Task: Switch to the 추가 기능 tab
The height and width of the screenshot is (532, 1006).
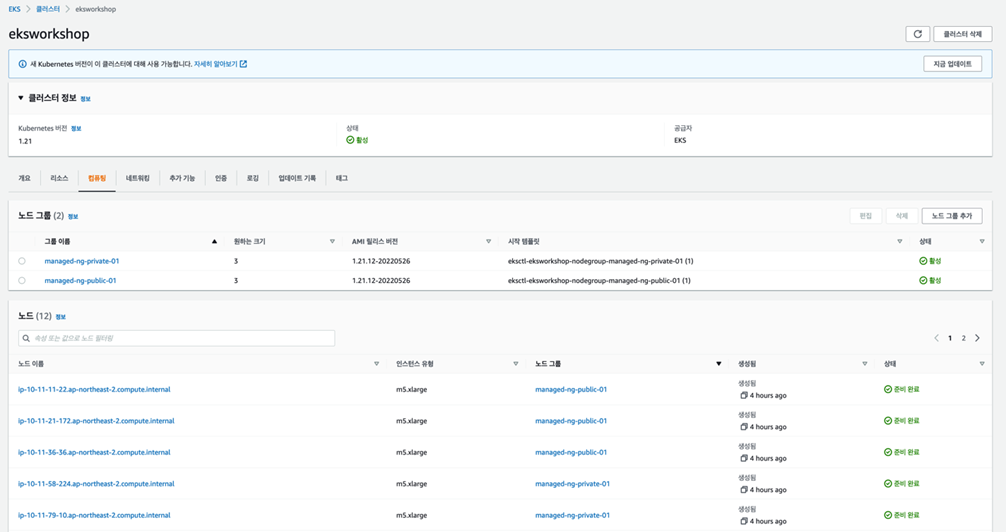Action: (182, 178)
